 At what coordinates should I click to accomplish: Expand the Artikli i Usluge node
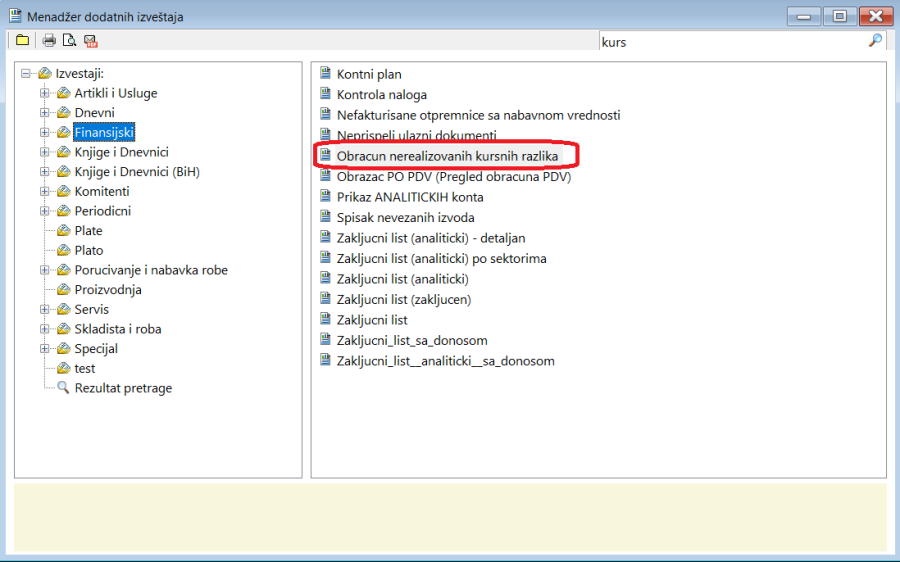(x=44, y=93)
